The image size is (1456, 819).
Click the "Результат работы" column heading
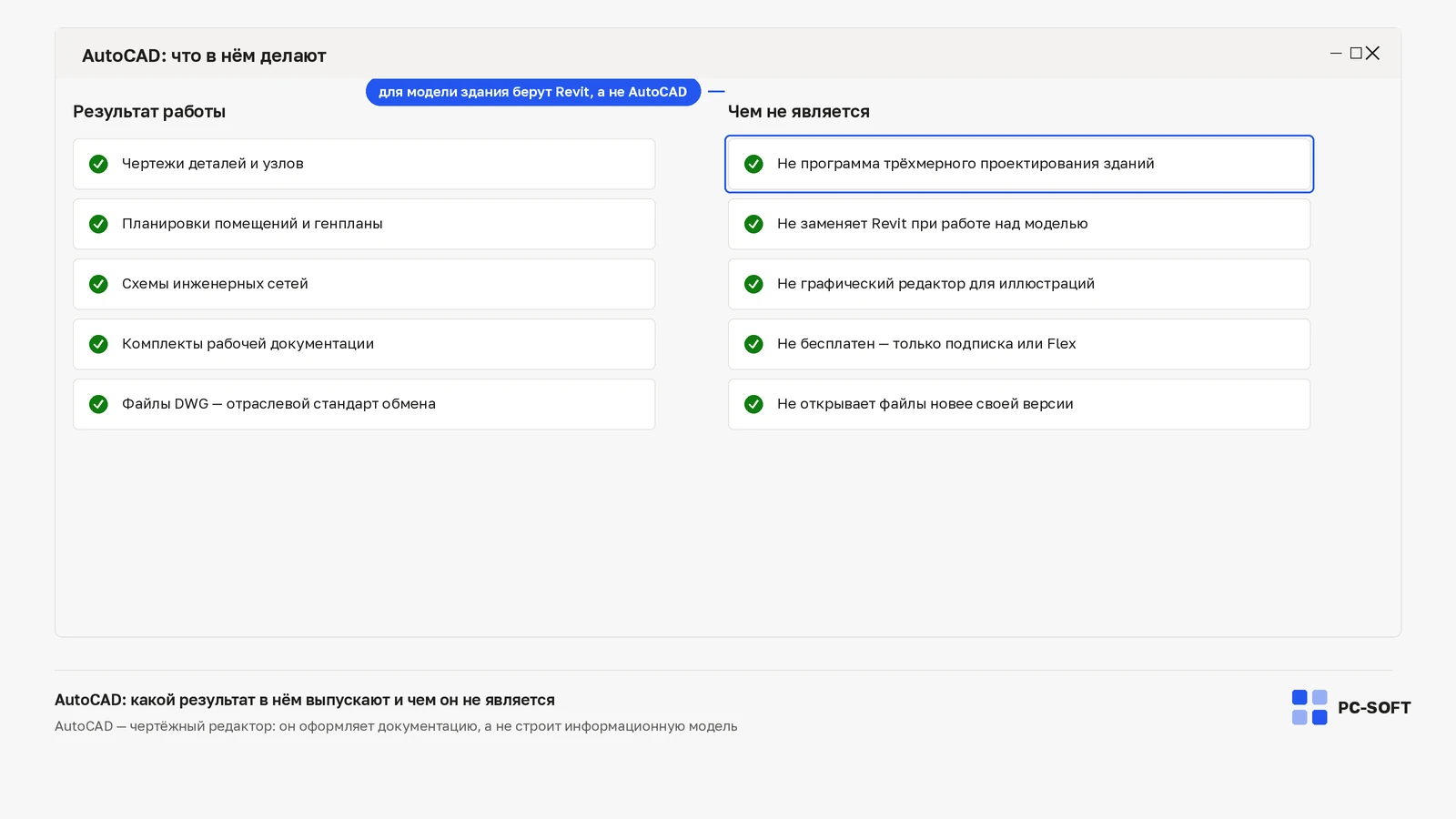(x=149, y=112)
